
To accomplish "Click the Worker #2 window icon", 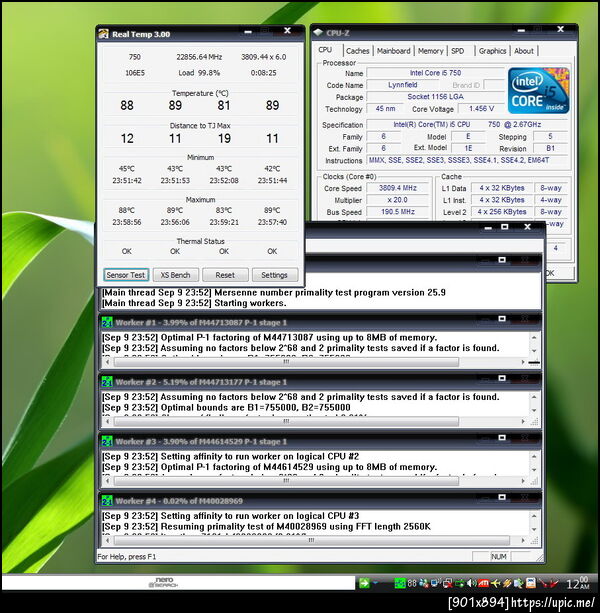I will pos(107,382).
